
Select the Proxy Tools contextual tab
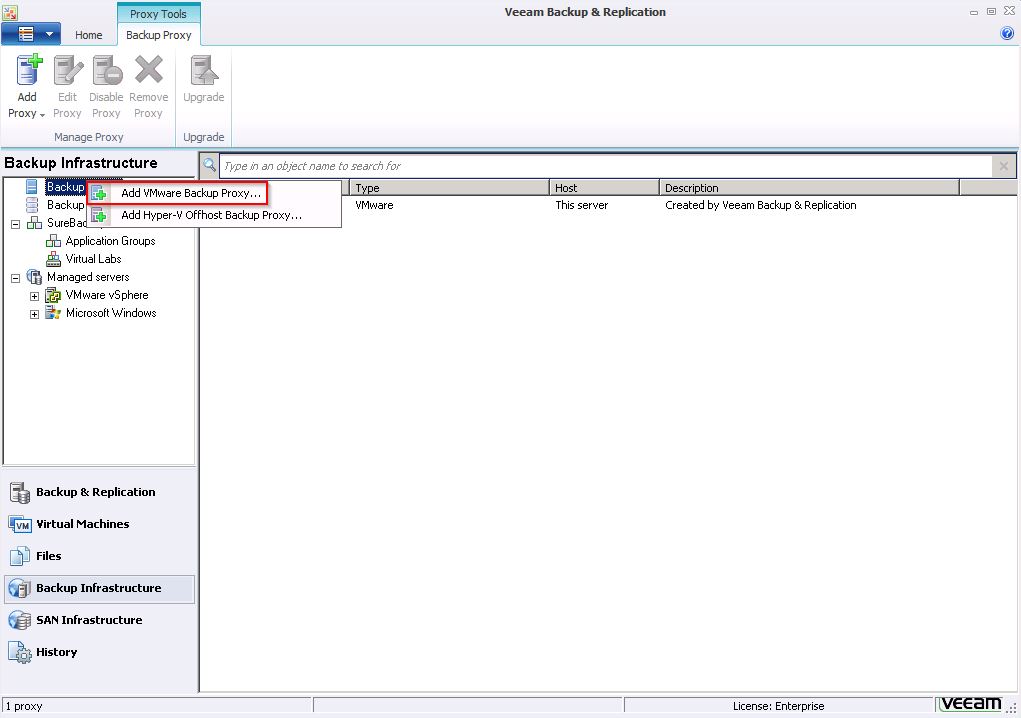[x=158, y=14]
